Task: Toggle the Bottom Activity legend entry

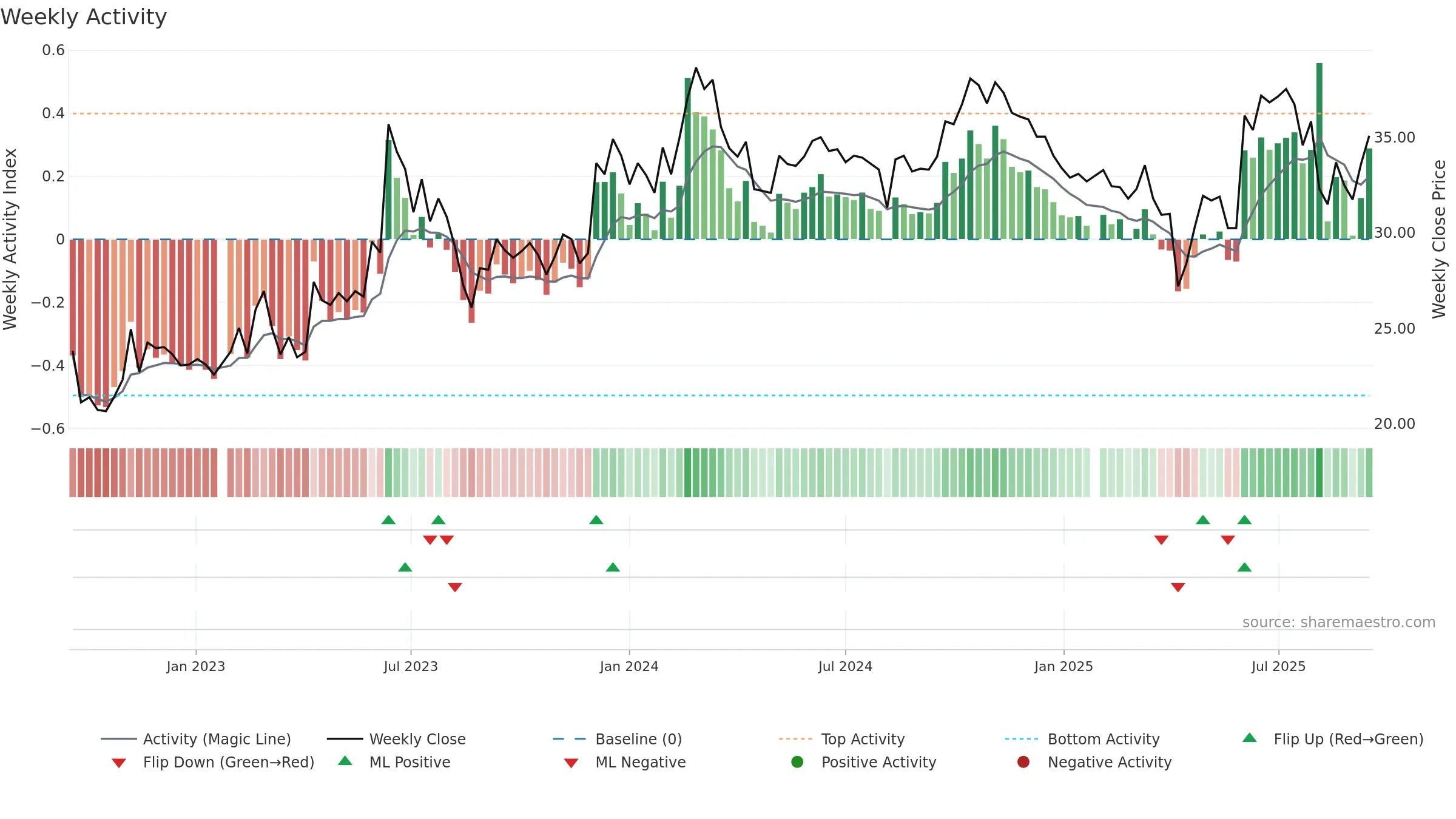Action: point(1082,739)
